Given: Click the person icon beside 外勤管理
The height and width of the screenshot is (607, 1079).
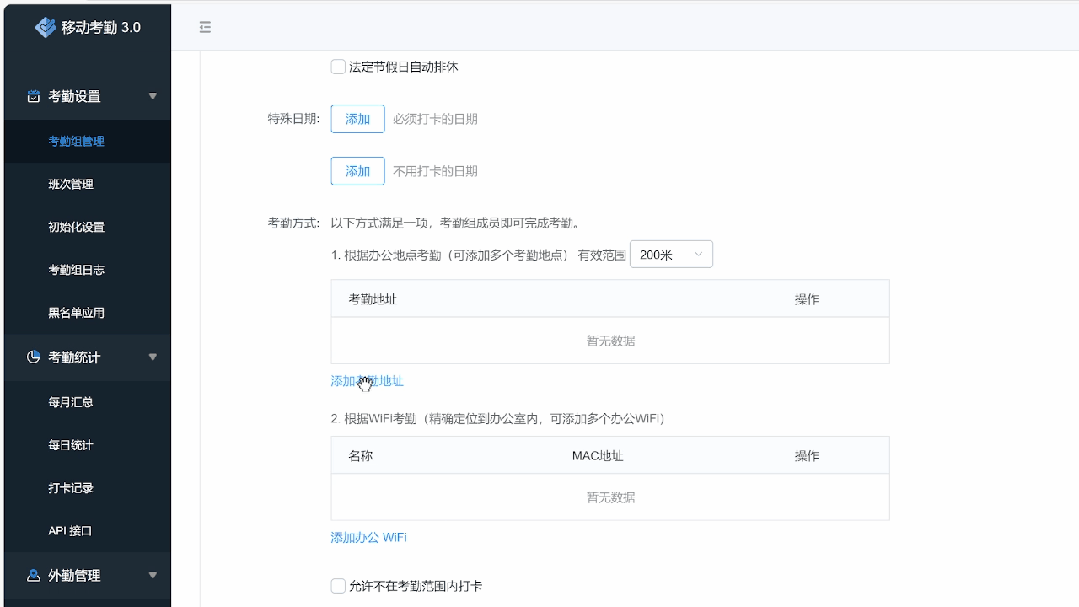Looking at the screenshot, I should pos(31,575).
